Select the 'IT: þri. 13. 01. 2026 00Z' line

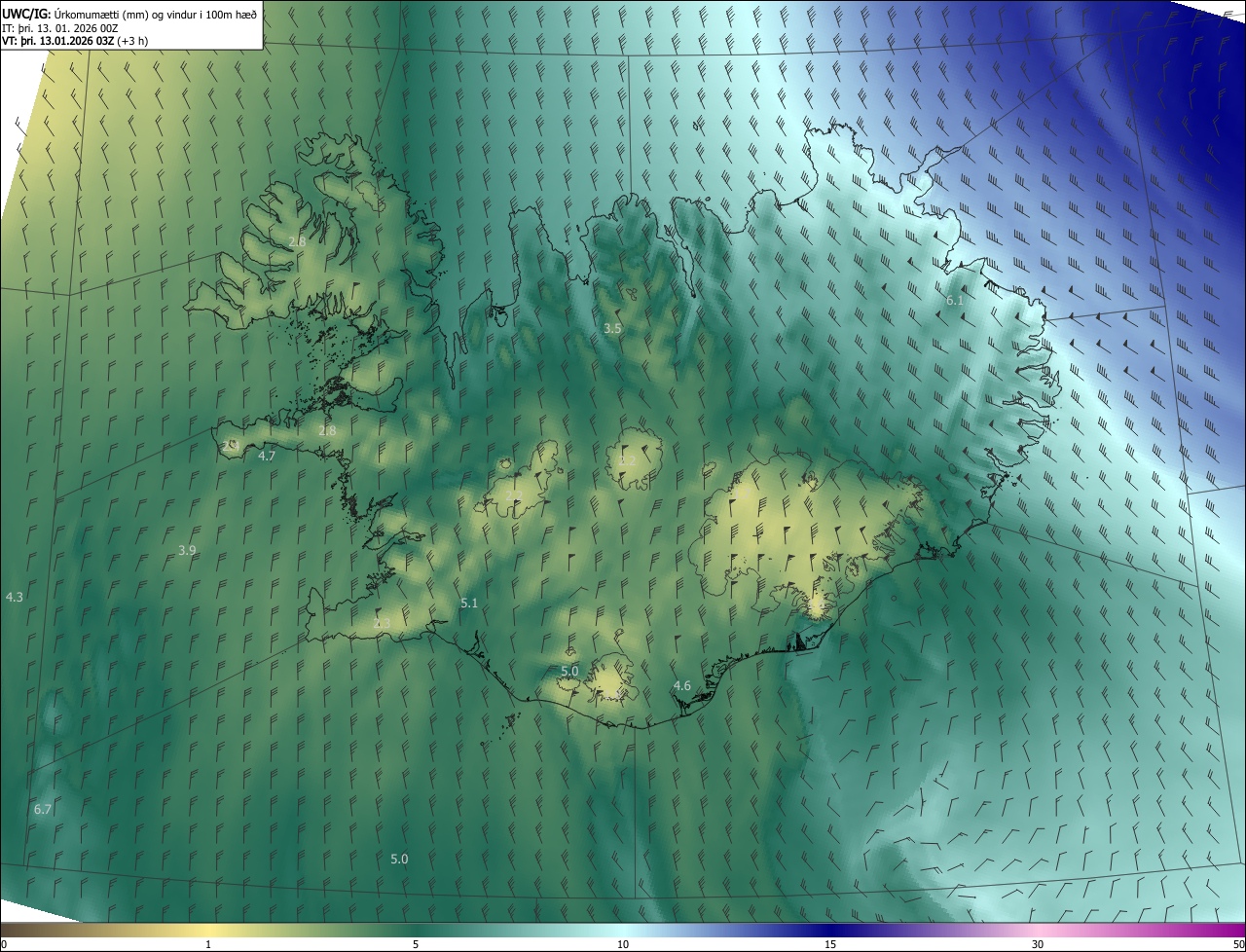[x=60, y=27]
